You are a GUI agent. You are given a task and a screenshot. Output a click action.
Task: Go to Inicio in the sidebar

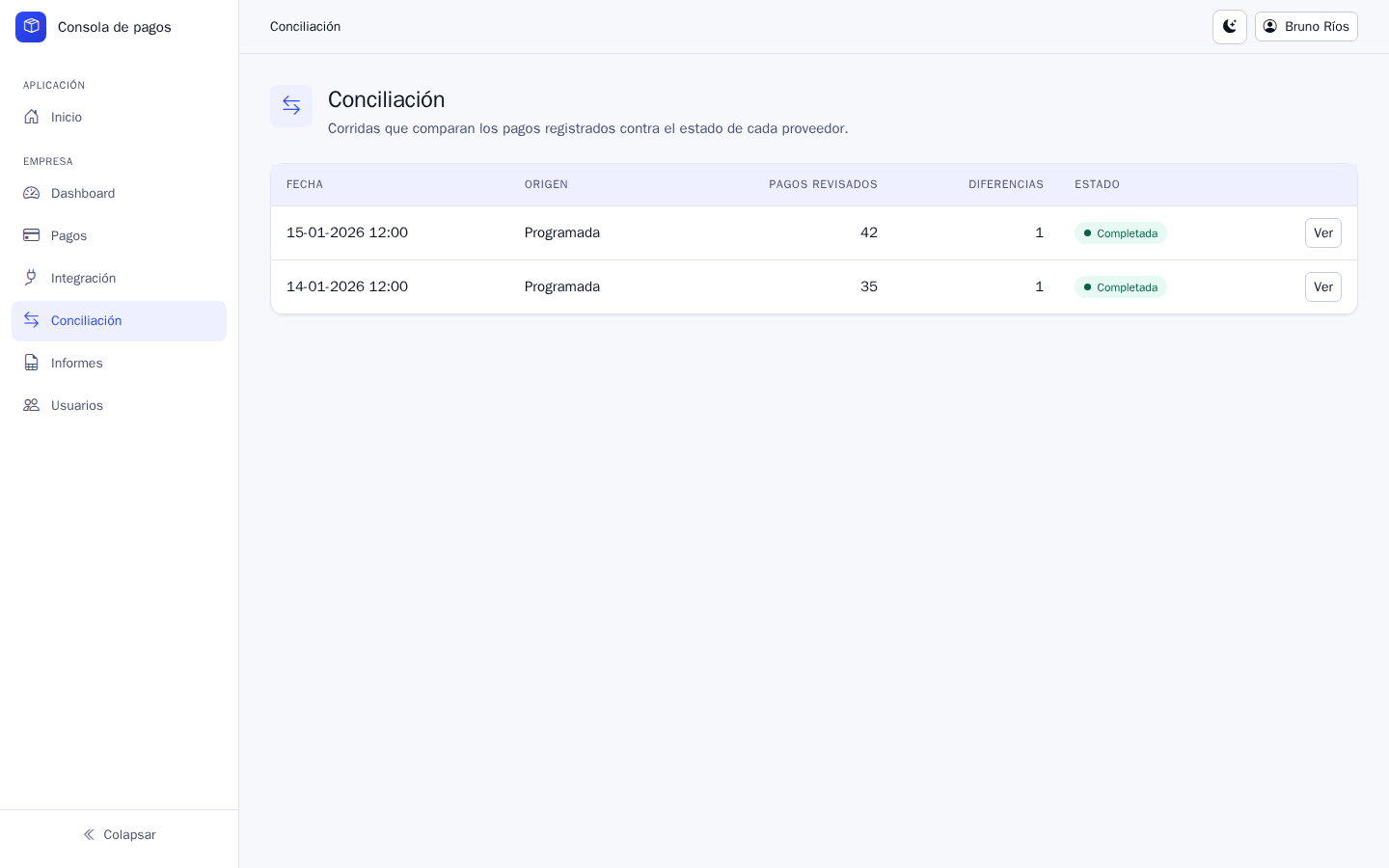[120, 117]
